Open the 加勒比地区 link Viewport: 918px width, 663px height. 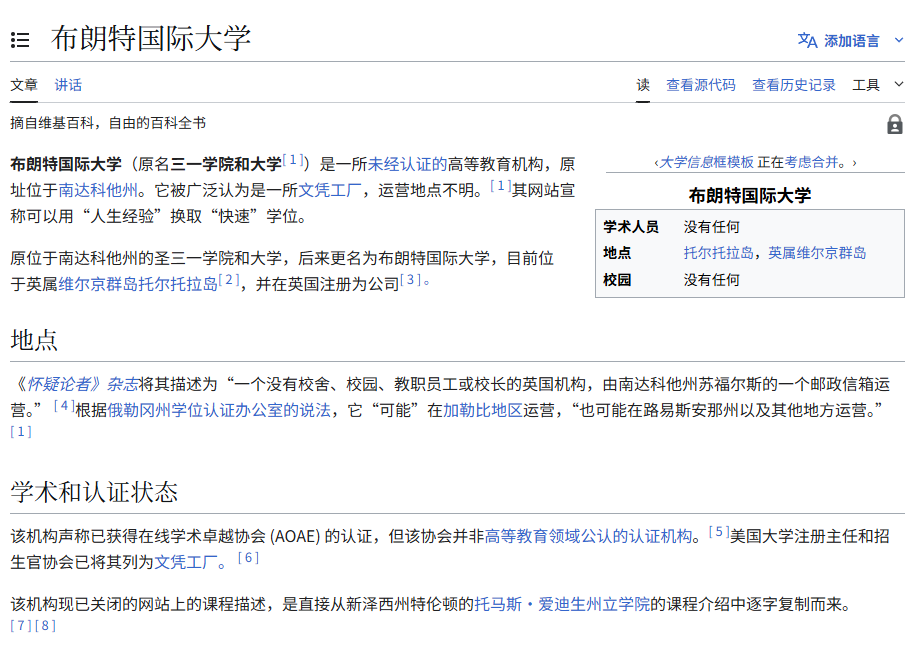[x=483, y=410]
